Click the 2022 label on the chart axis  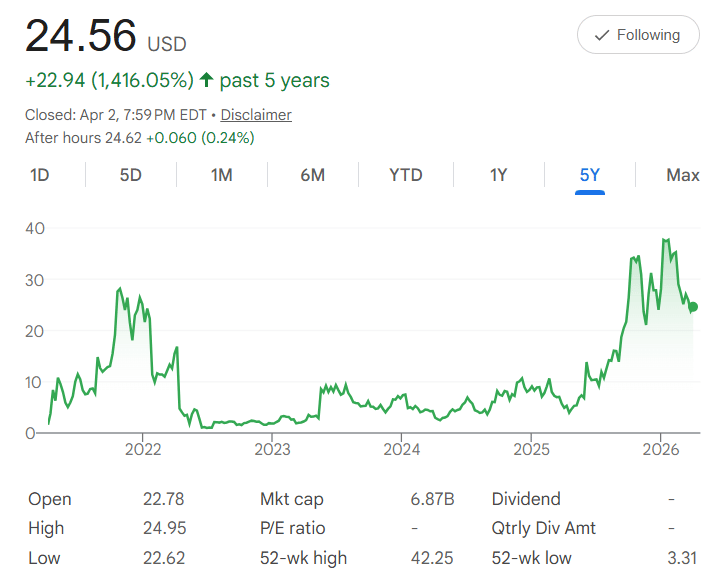point(143,449)
